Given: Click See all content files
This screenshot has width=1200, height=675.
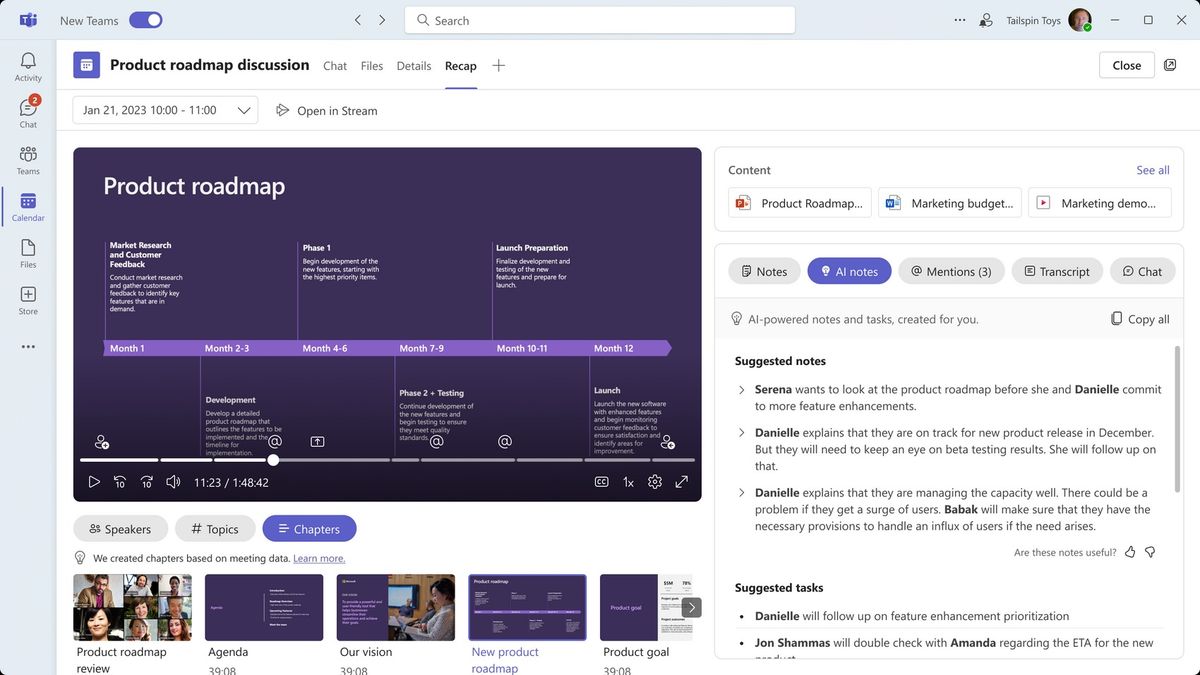Looking at the screenshot, I should click(x=1152, y=169).
